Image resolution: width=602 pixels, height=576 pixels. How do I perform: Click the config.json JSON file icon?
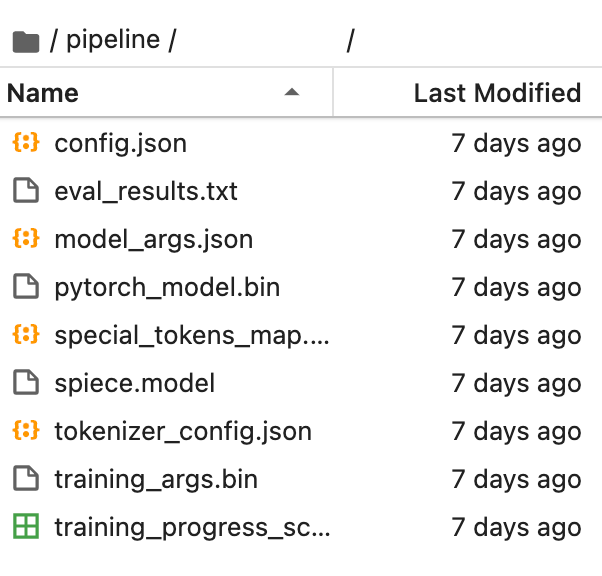pyautogui.click(x=26, y=142)
